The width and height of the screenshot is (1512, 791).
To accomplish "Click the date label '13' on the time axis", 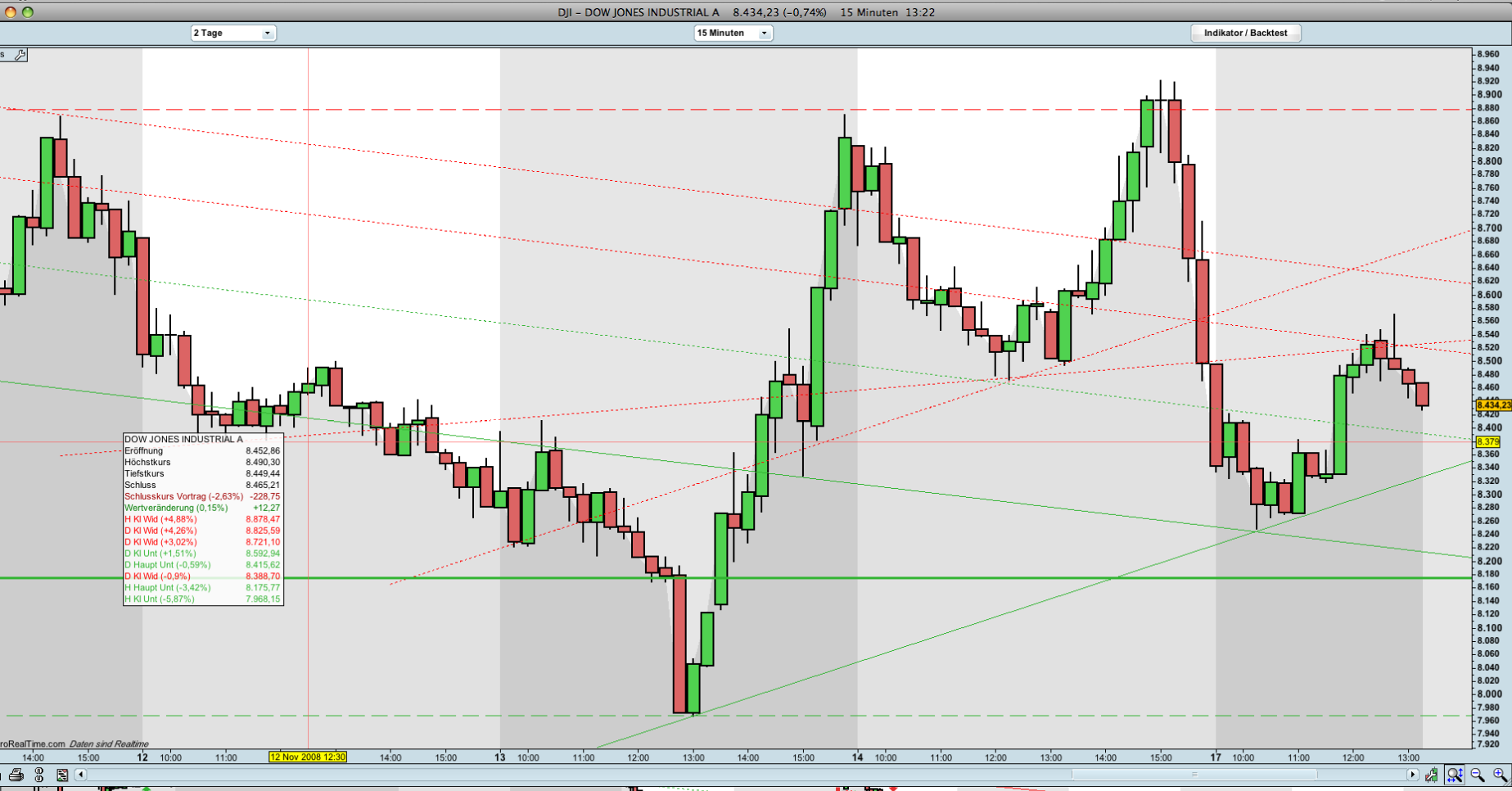I will [x=499, y=757].
